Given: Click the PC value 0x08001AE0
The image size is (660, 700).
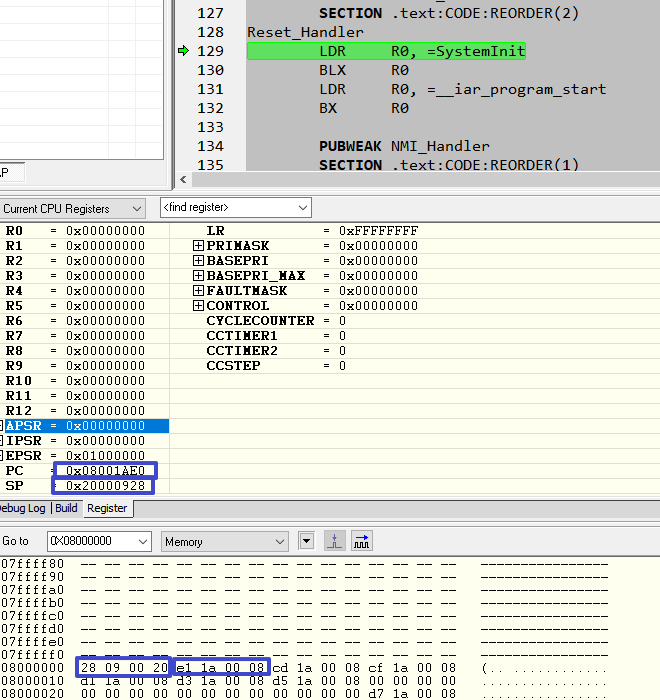Looking at the screenshot, I should click(105, 471).
